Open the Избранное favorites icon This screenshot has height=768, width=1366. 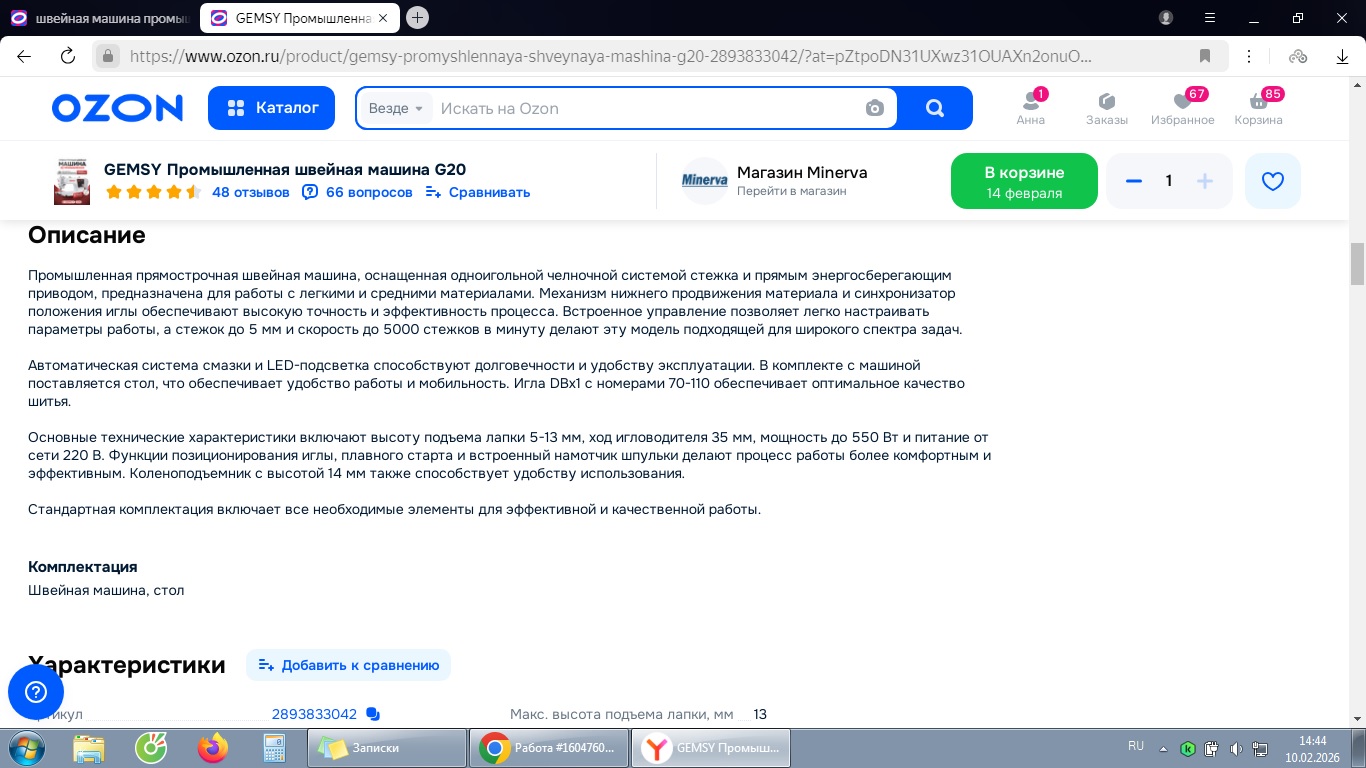1182,108
